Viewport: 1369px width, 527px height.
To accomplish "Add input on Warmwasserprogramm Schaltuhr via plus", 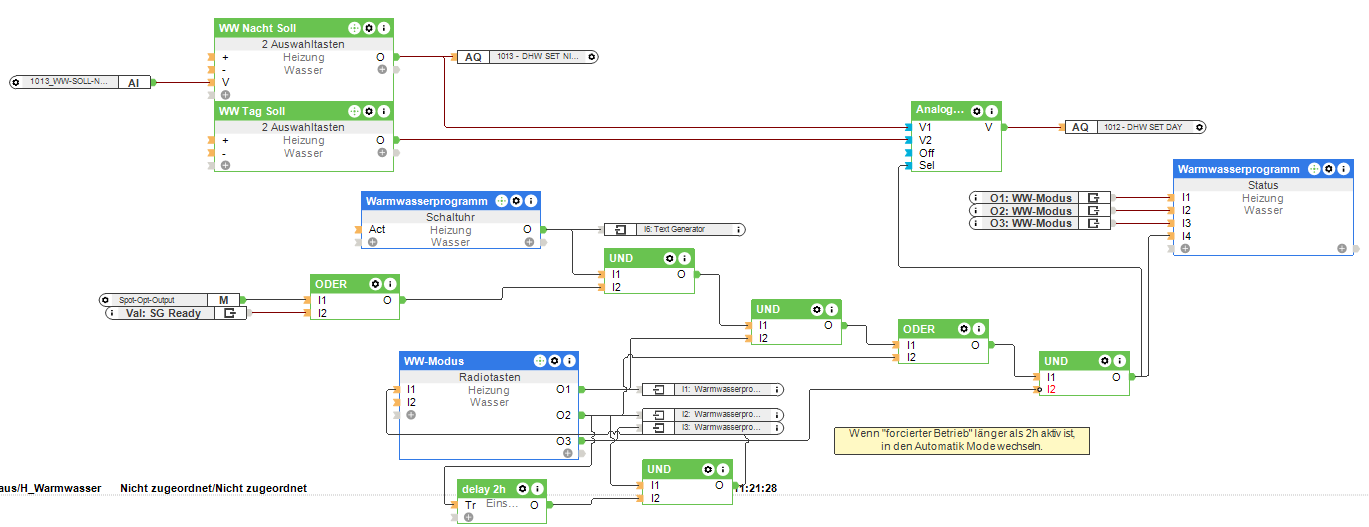I will 372,242.
